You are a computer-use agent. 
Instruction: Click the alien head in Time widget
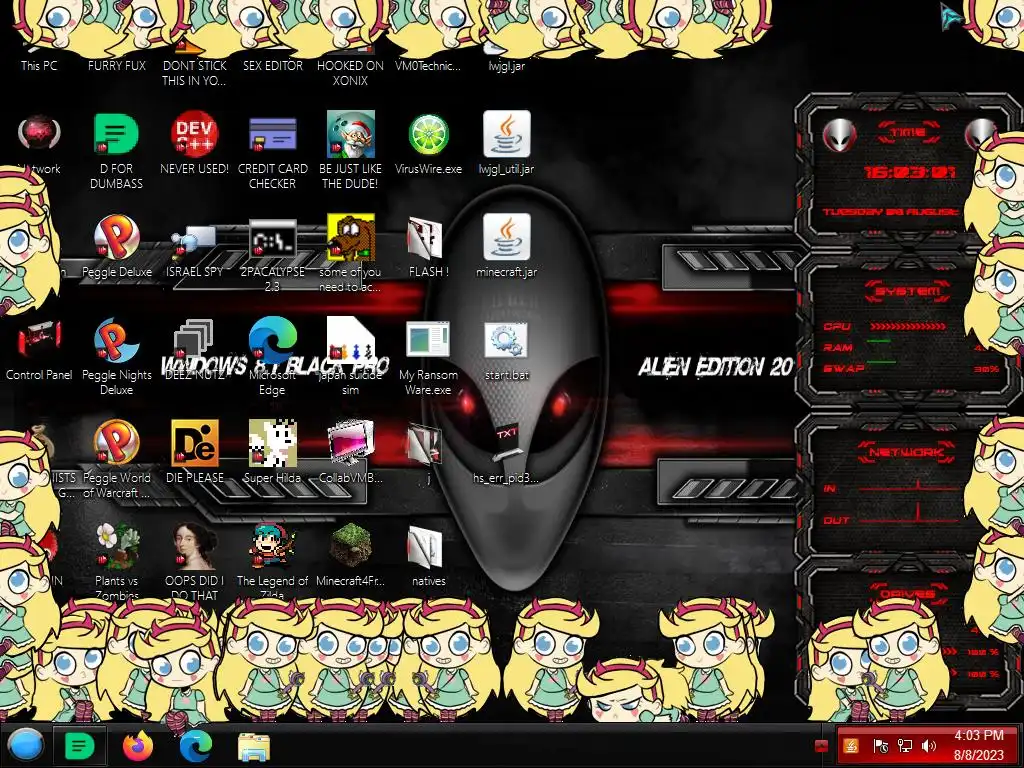[839, 135]
